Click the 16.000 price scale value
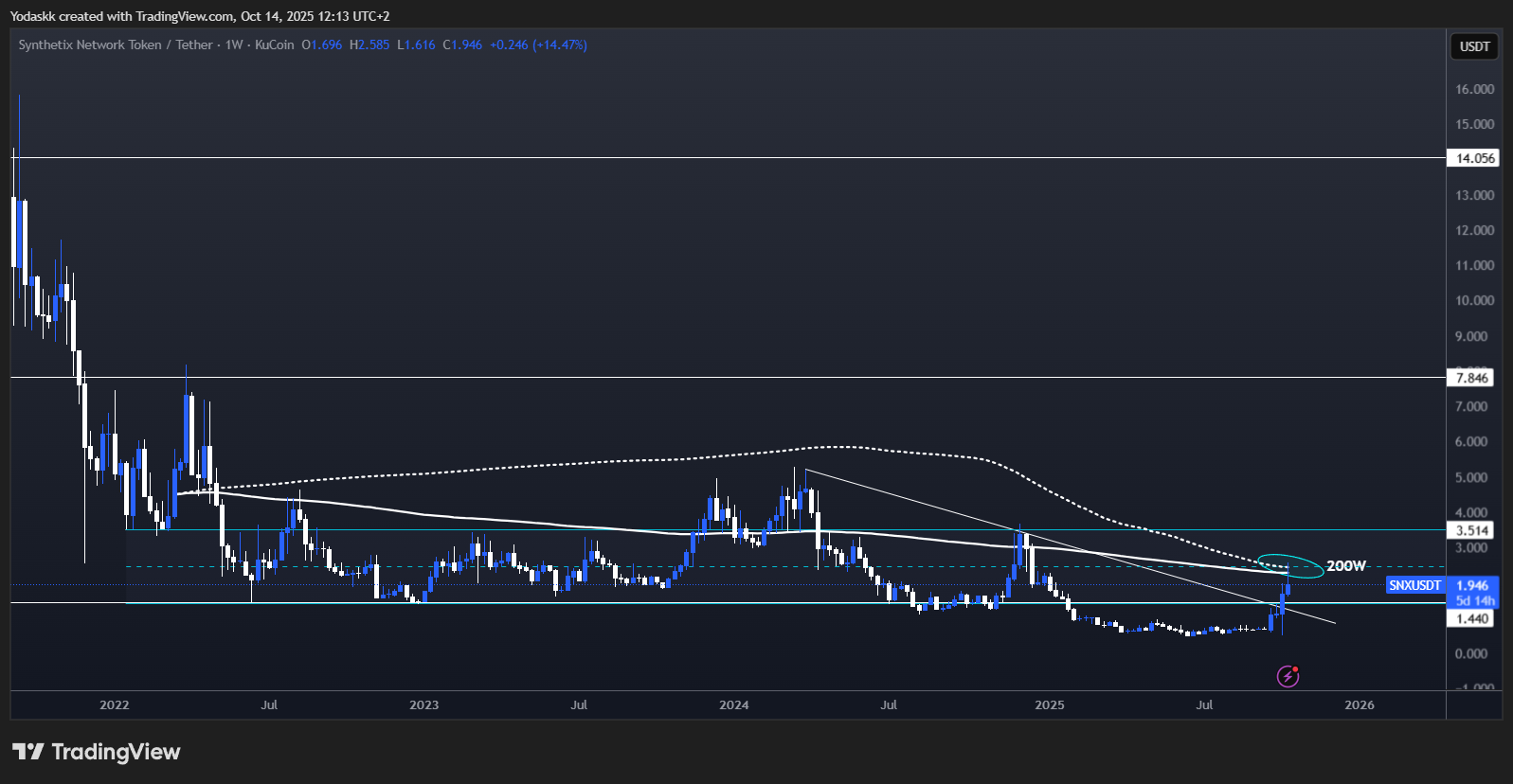Screen dimensions: 1513x784 [1474, 89]
